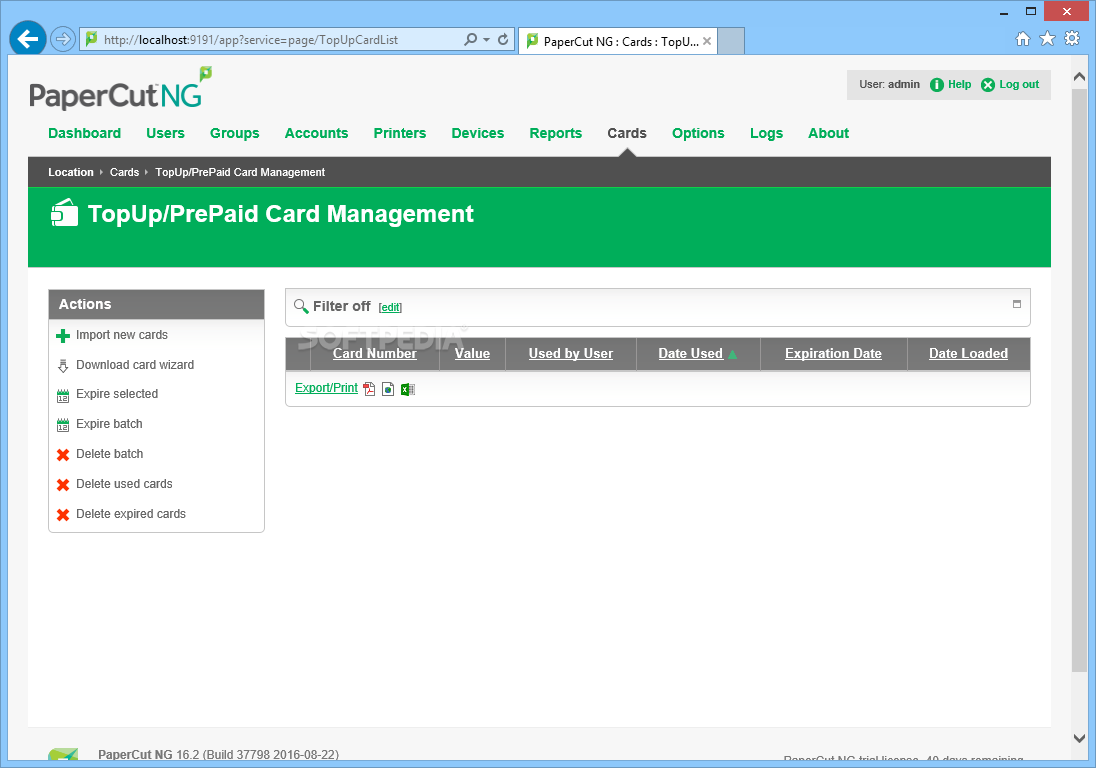Screen dimensions: 1096x768
Task: Click red X icon beside Delete expired cards
Action: (63, 515)
